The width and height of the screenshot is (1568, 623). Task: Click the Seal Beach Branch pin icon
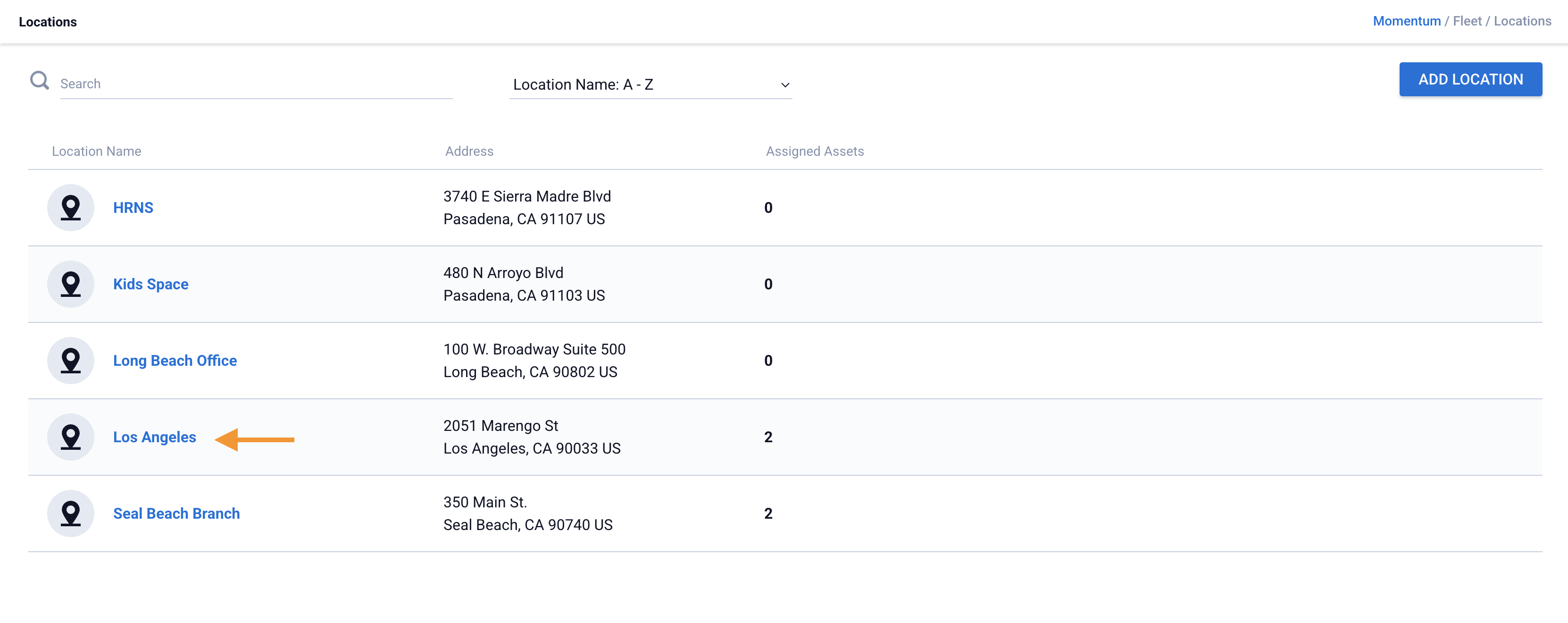tap(71, 514)
